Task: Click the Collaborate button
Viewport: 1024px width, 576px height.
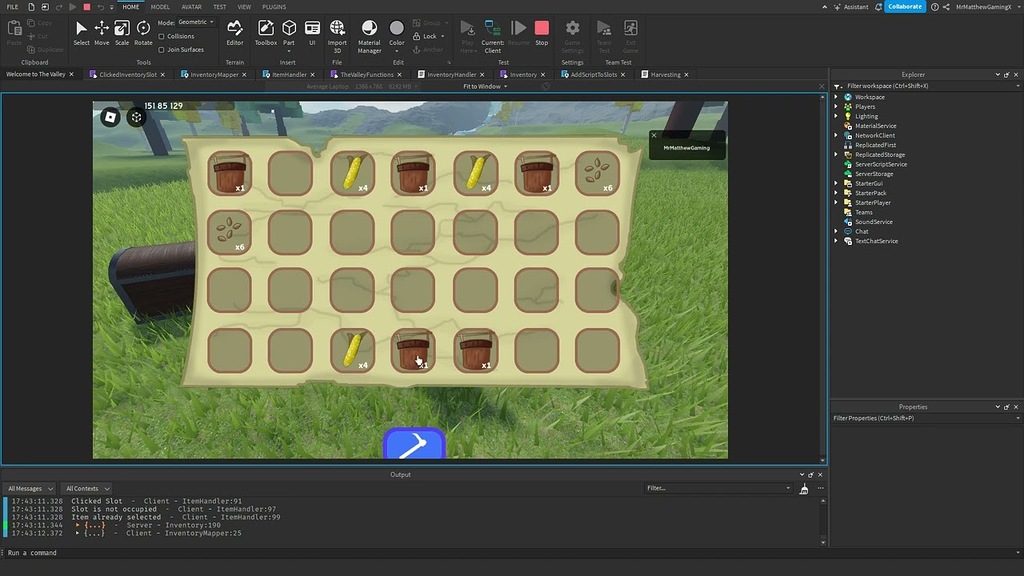Action: point(903,6)
